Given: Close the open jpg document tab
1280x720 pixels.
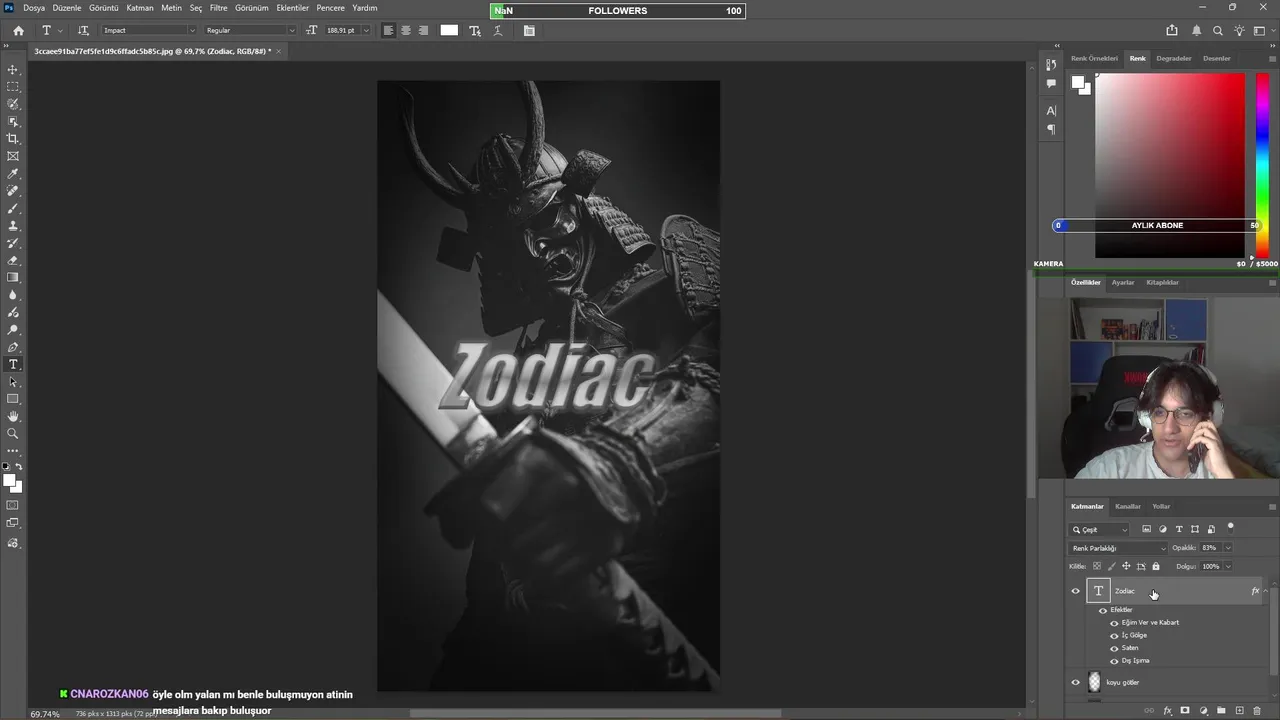Looking at the screenshot, I should (279, 51).
